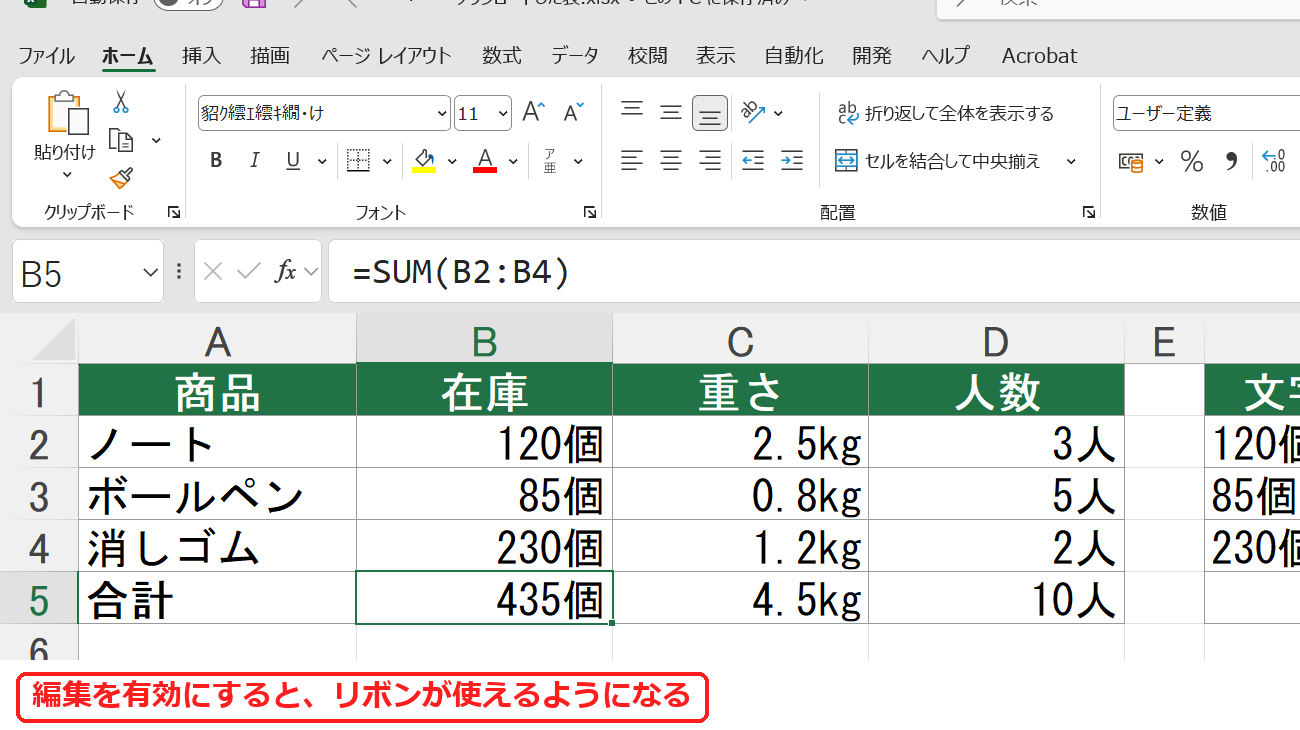Align text right in the cell

[710, 160]
